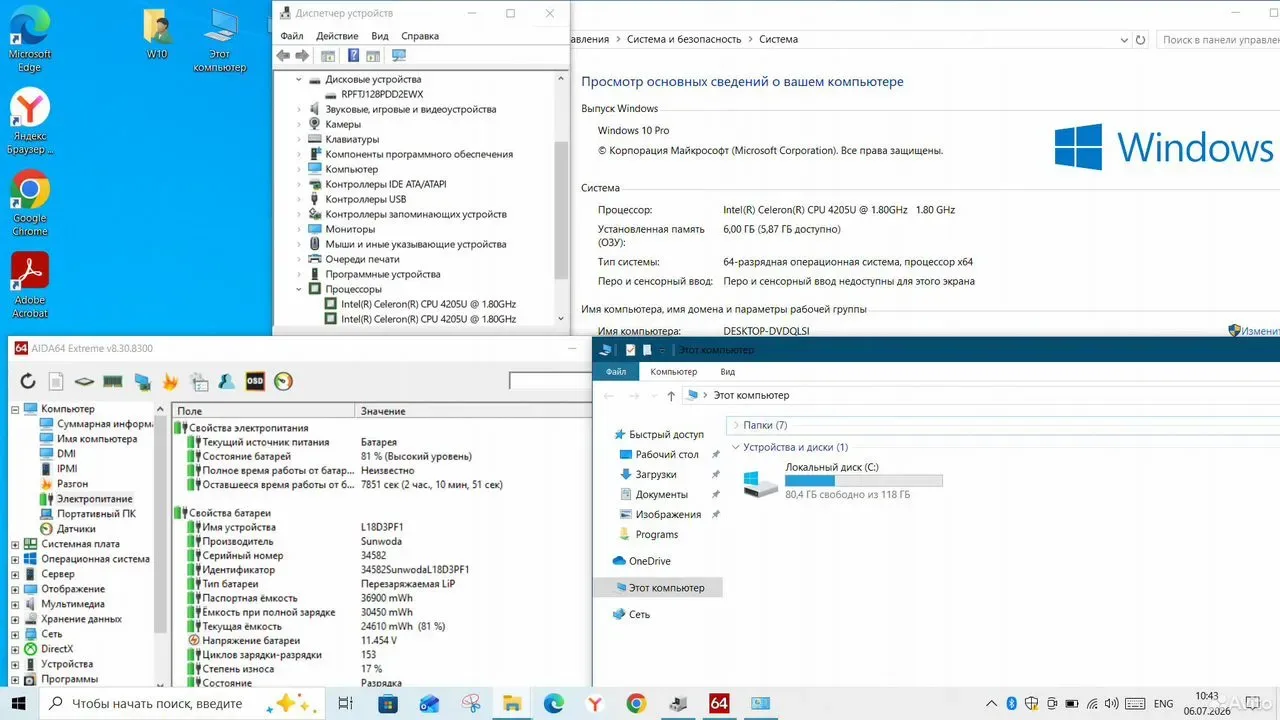
Task: Open Загрузки in Explorer sidebar
Action: pyautogui.click(x=656, y=475)
